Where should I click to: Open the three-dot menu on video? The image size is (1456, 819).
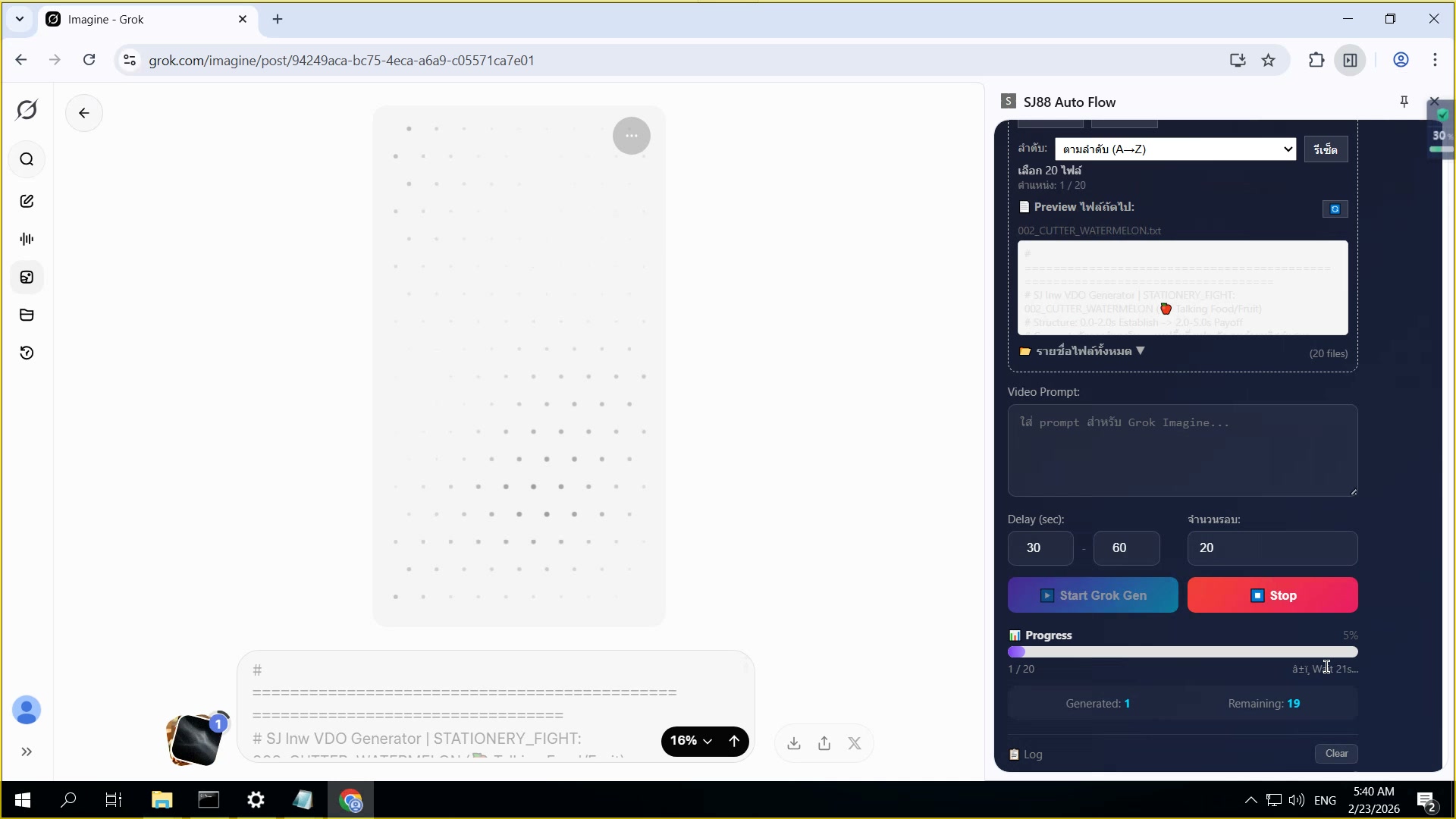[631, 136]
